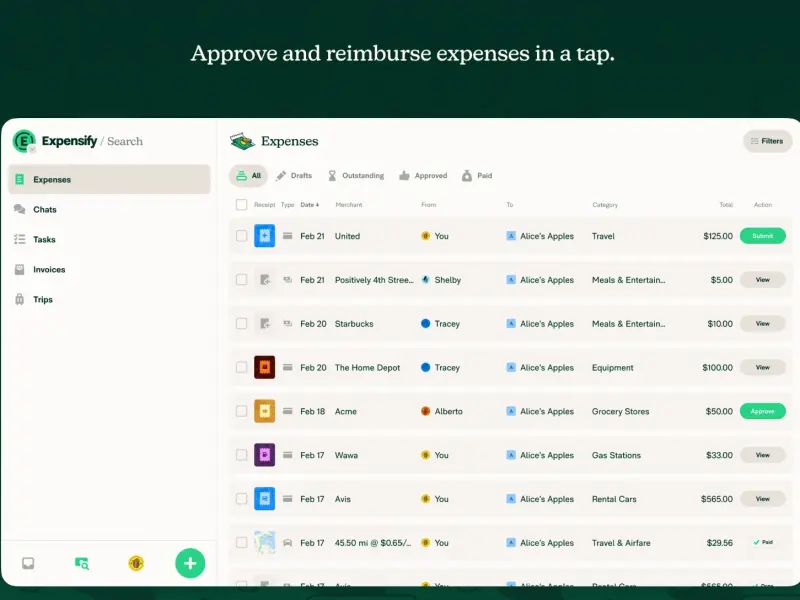The image size is (800, 600).
Task: Switch to the Drafts tab
Action: click(x=294, y=176)
